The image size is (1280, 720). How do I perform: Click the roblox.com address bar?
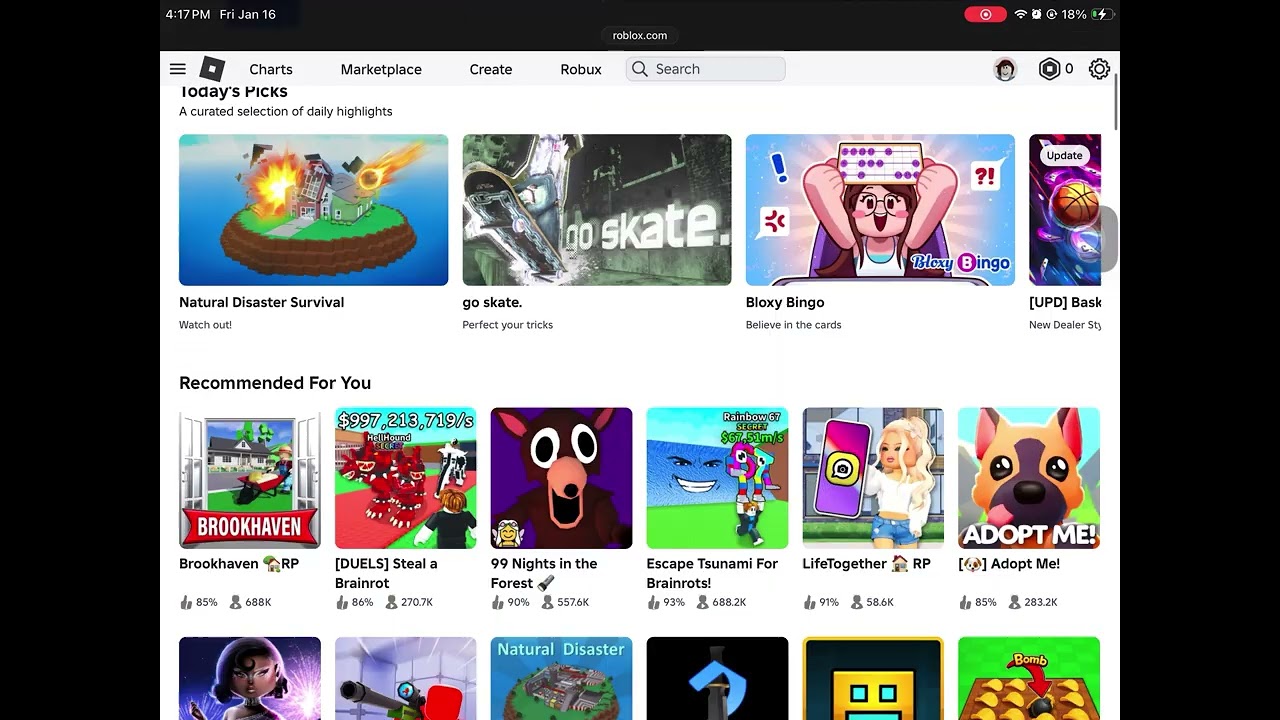[640, 35]
